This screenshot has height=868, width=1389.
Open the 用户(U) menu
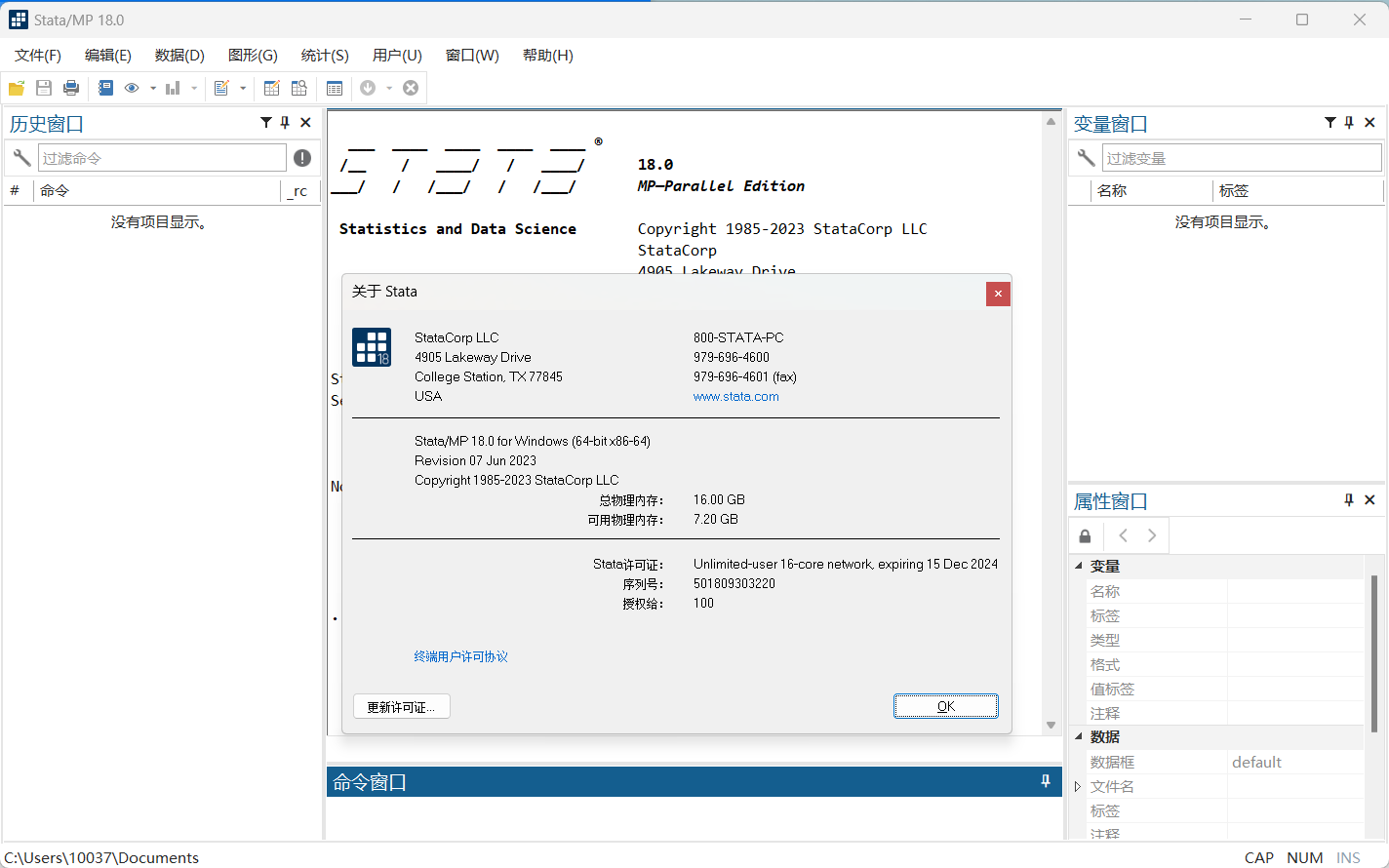[x=397, y=56]
